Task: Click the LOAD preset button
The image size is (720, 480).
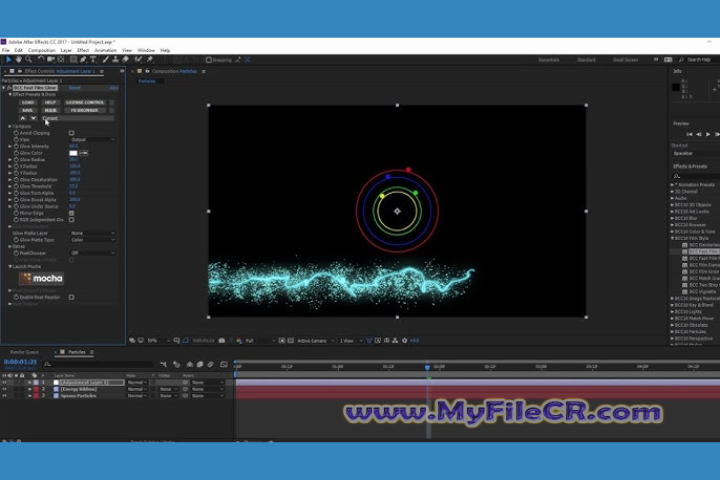Action: 28,102
